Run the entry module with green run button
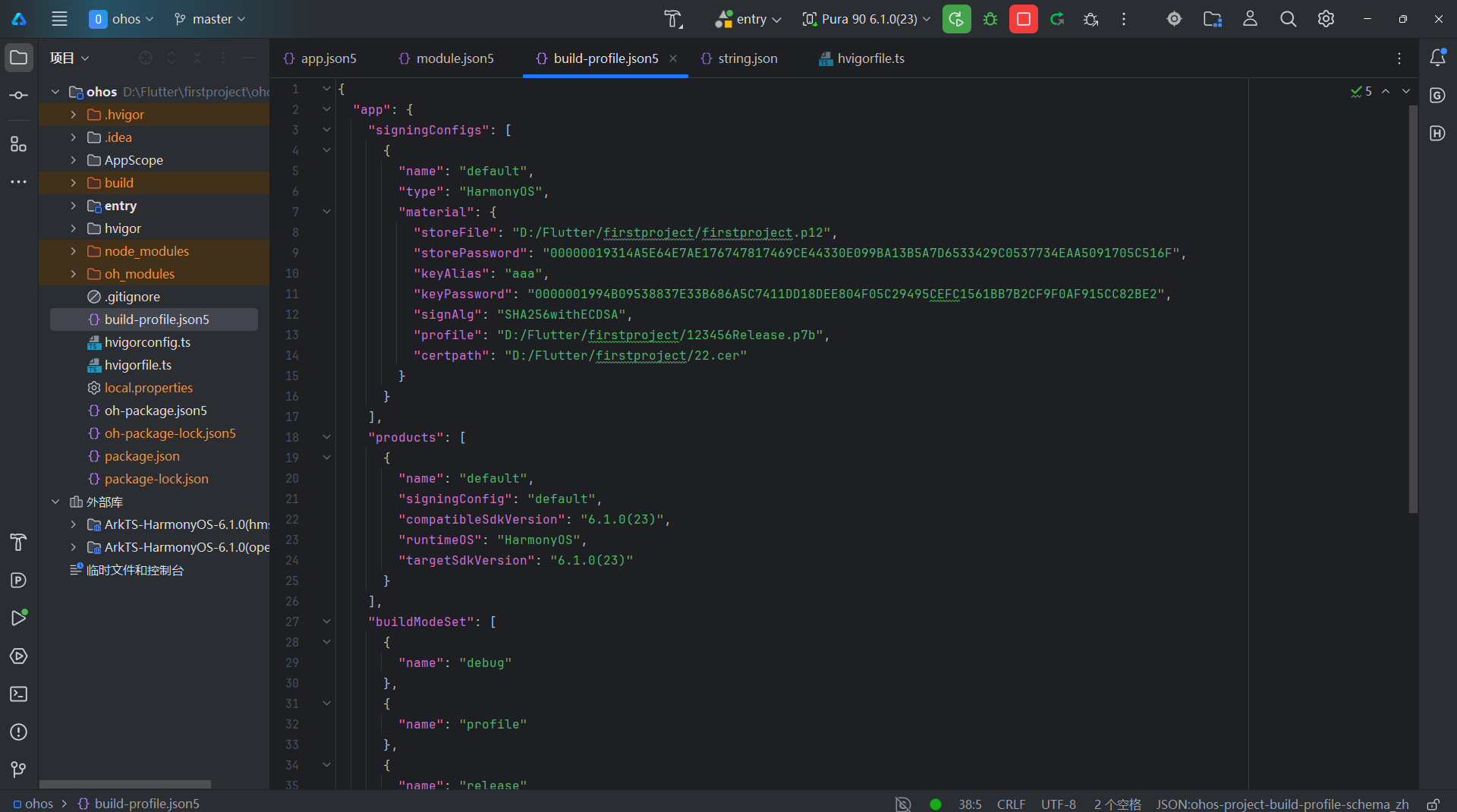 pos(956,19)
